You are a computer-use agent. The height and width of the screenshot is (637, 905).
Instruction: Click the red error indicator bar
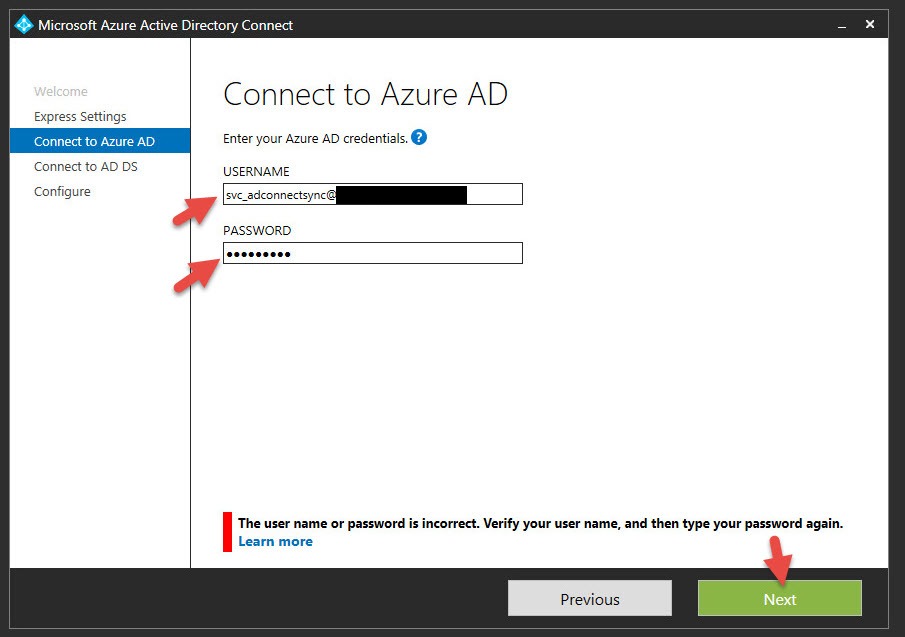pyautogui.click(x=227, y=531)
